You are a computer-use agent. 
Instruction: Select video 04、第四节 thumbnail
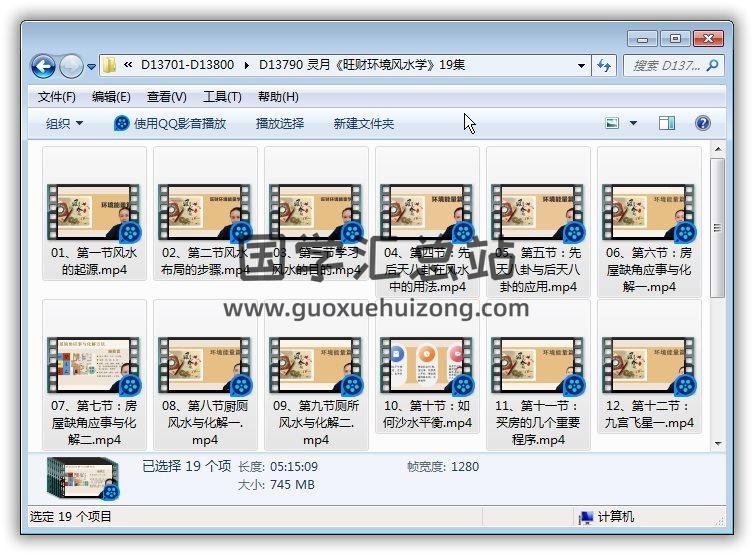click(x=427, y=213)
